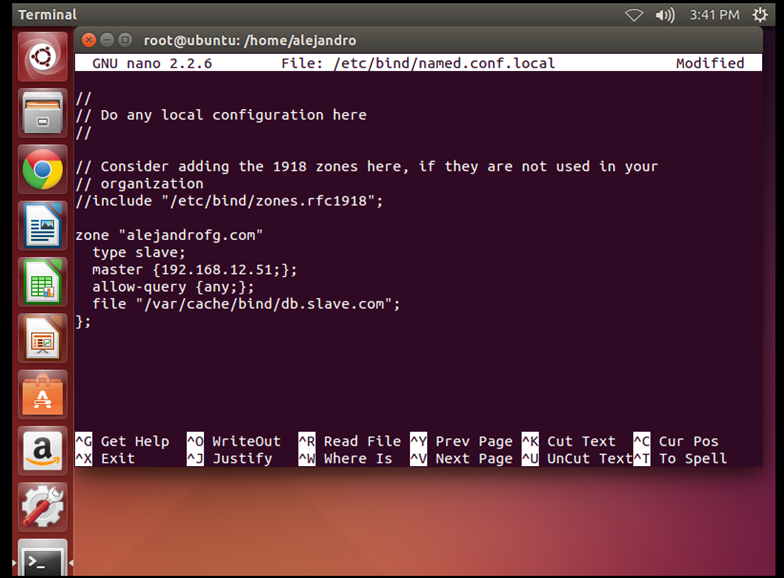
Task: Open the sound volume indicator
Action: [665, 15]
